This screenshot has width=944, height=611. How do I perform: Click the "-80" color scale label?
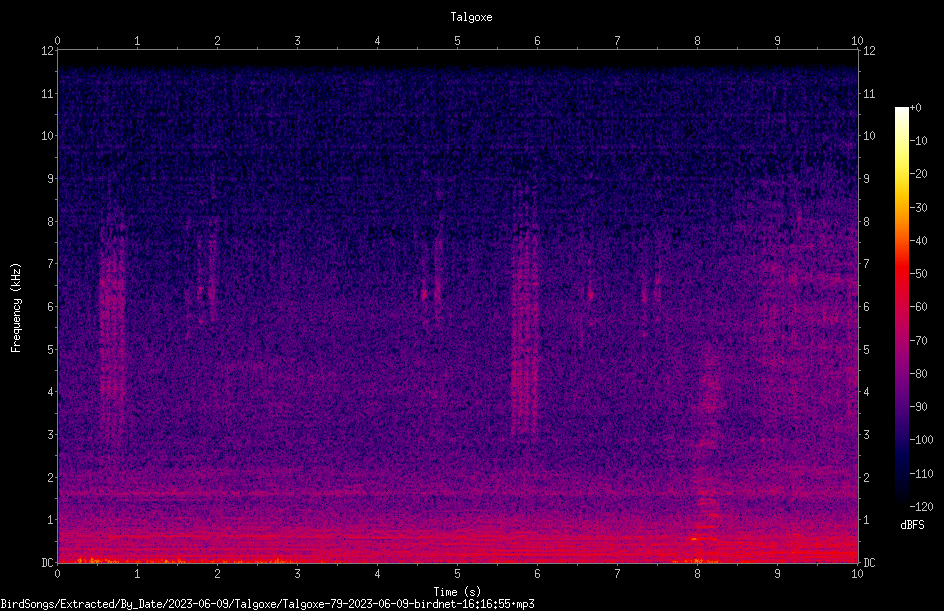[x=918, y=374]
